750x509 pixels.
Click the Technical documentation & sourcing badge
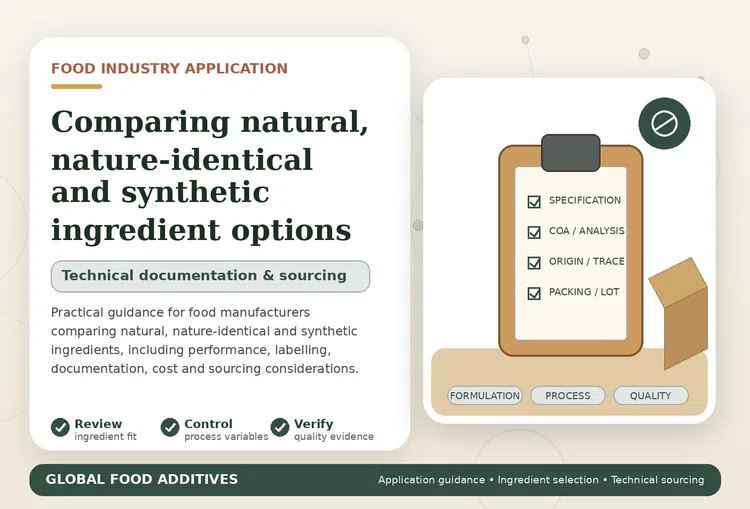coord(210,276)
